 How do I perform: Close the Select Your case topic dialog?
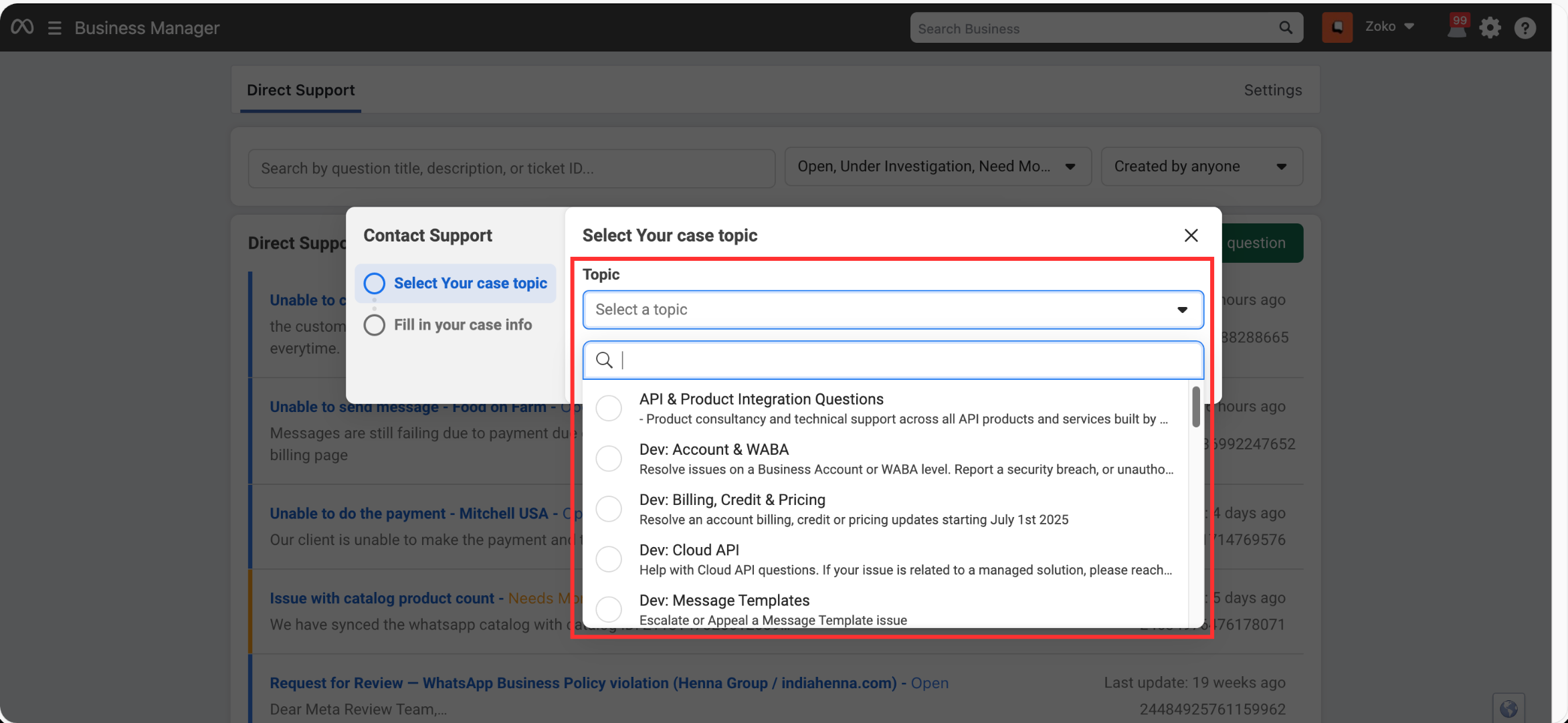(1191, 235)
